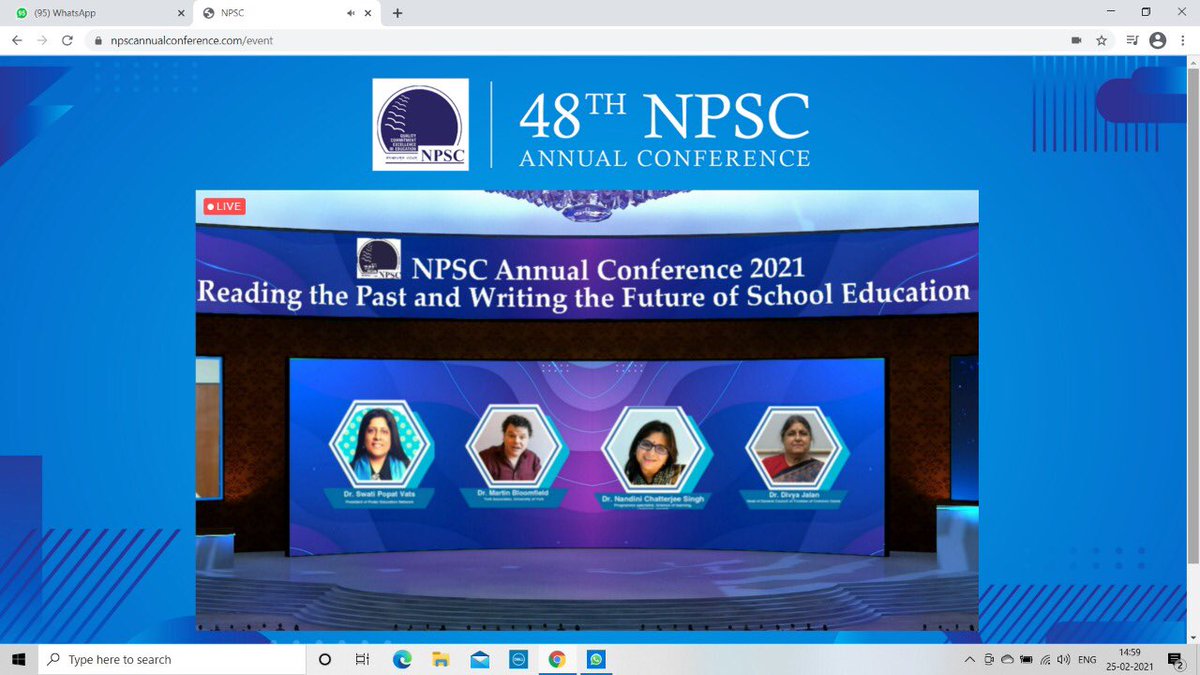
Task: Launch Microsoft Edge from taskbar
Action: click(x=401, y=659)
